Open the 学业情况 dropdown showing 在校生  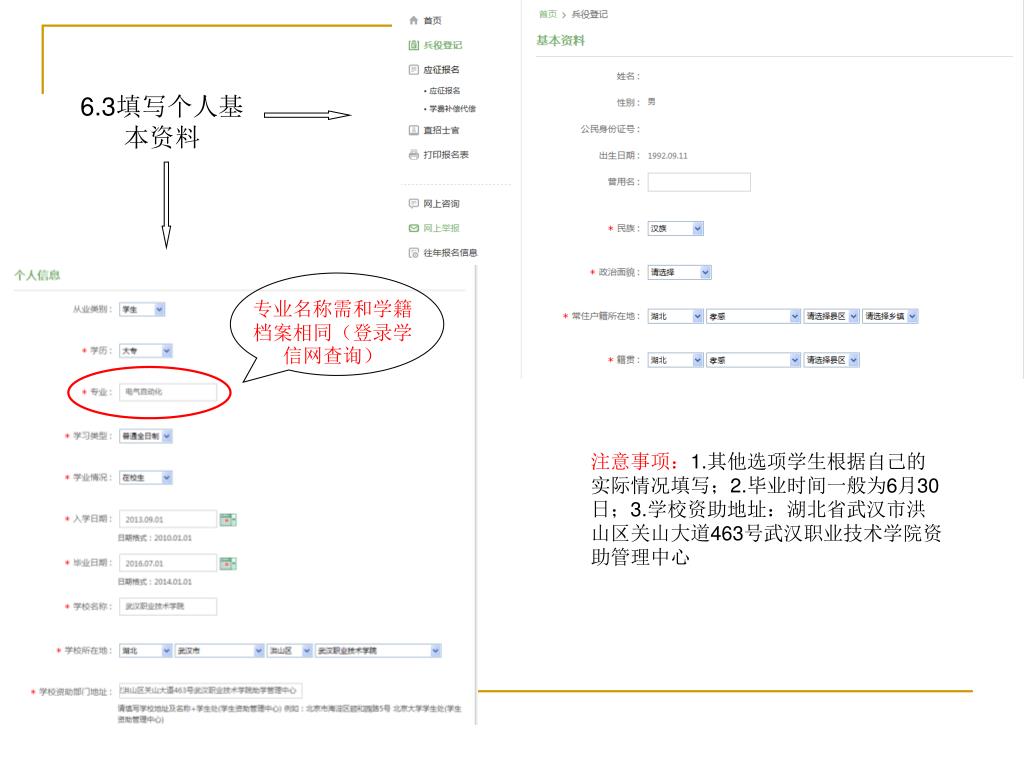coord(145,478)
